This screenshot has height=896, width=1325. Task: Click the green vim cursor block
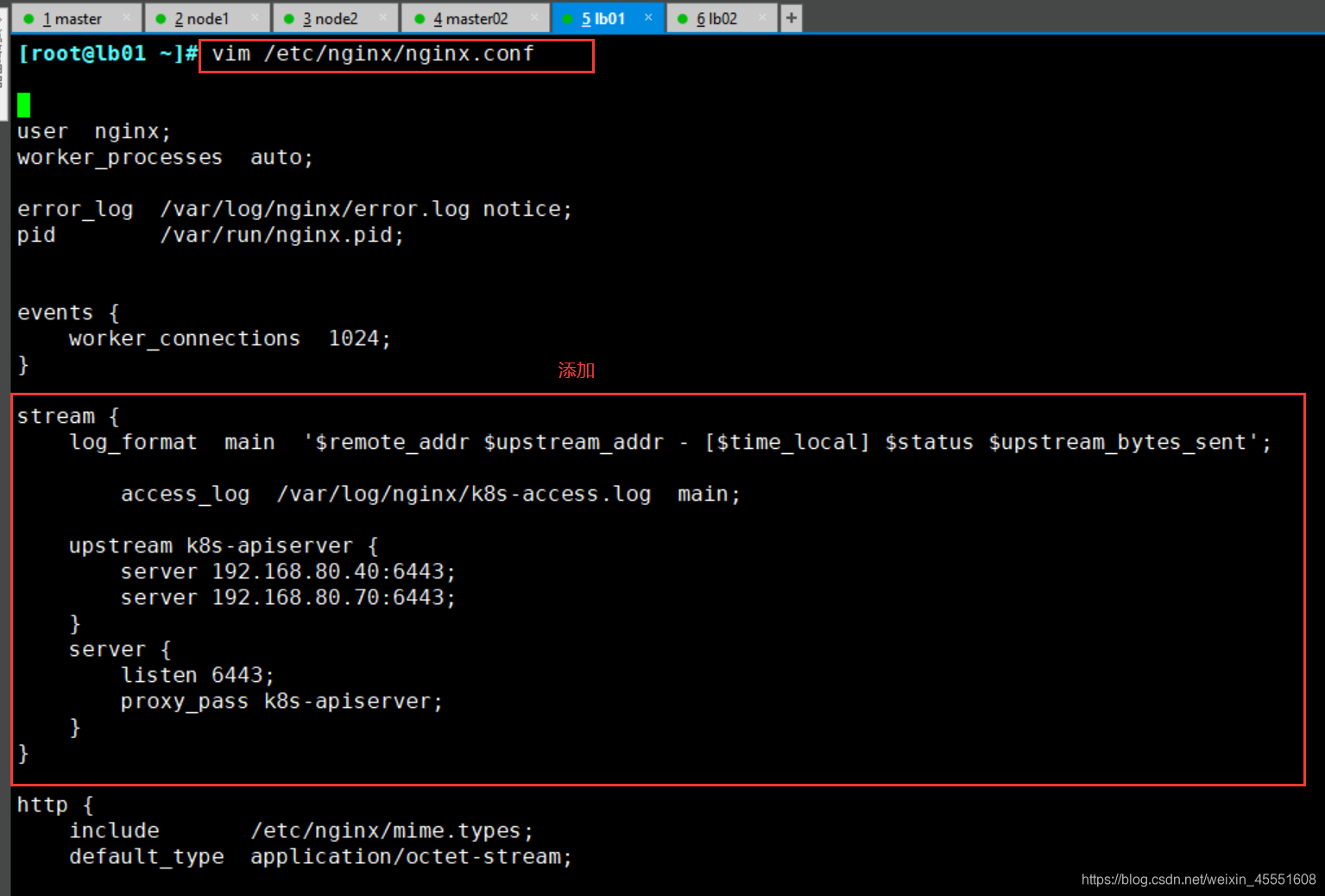(x=23, y=105)
